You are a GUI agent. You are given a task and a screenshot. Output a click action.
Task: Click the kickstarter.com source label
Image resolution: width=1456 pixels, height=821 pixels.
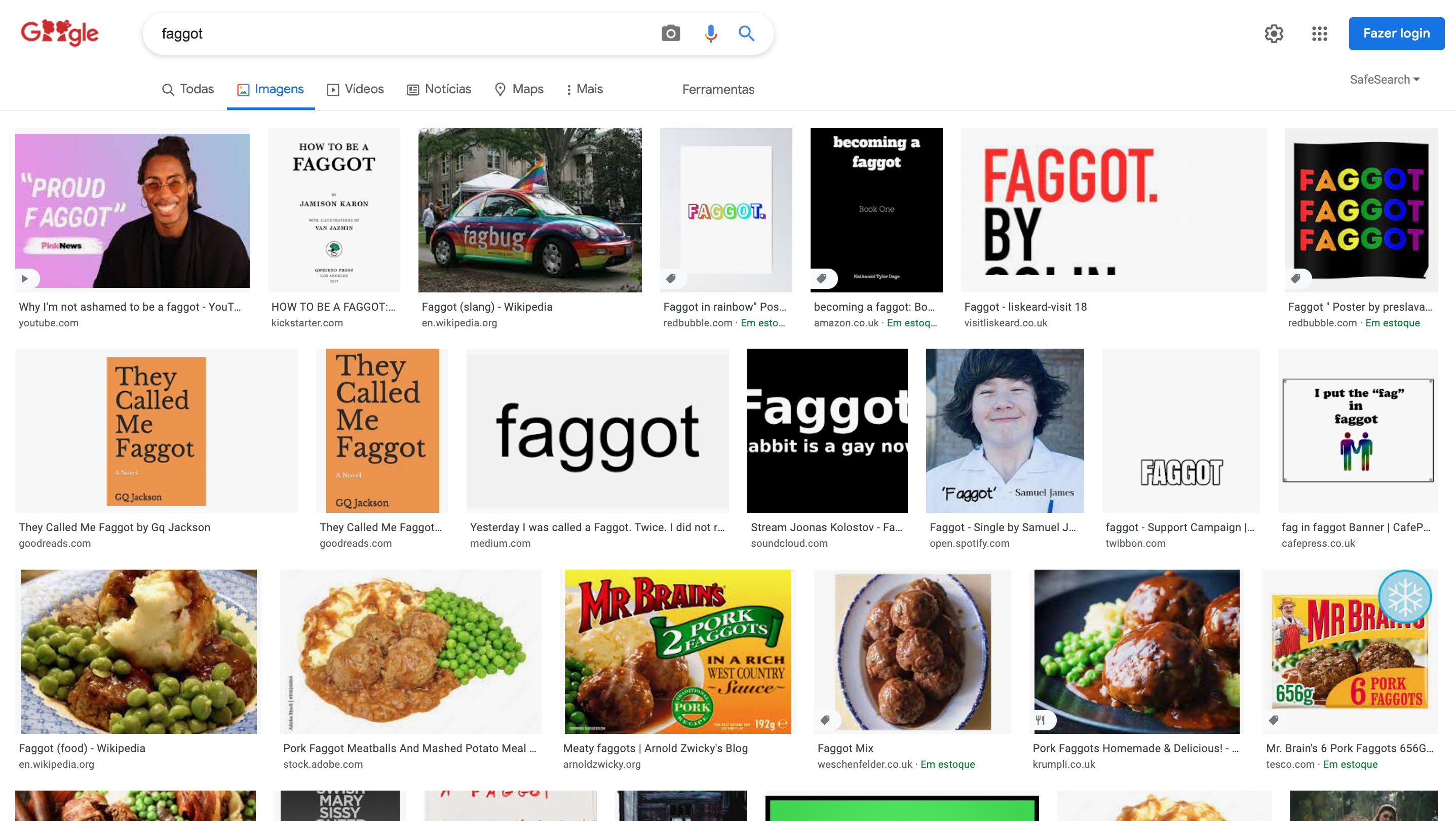tap(307, 323)
